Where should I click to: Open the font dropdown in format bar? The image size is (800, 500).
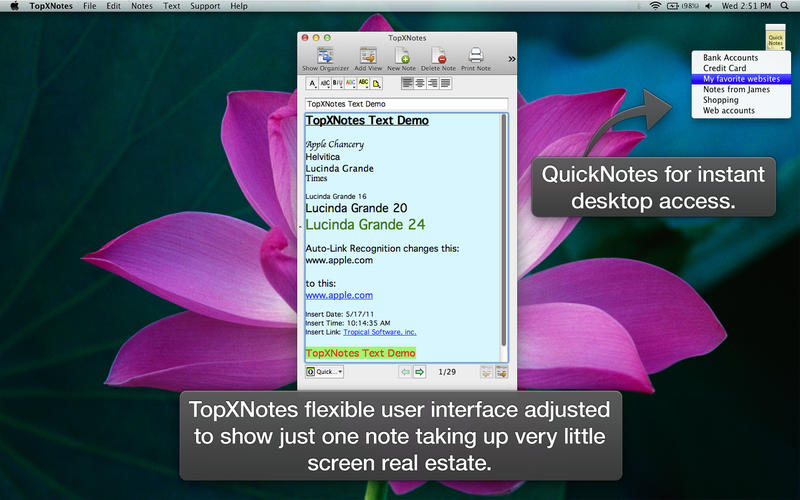pos(312,83)
